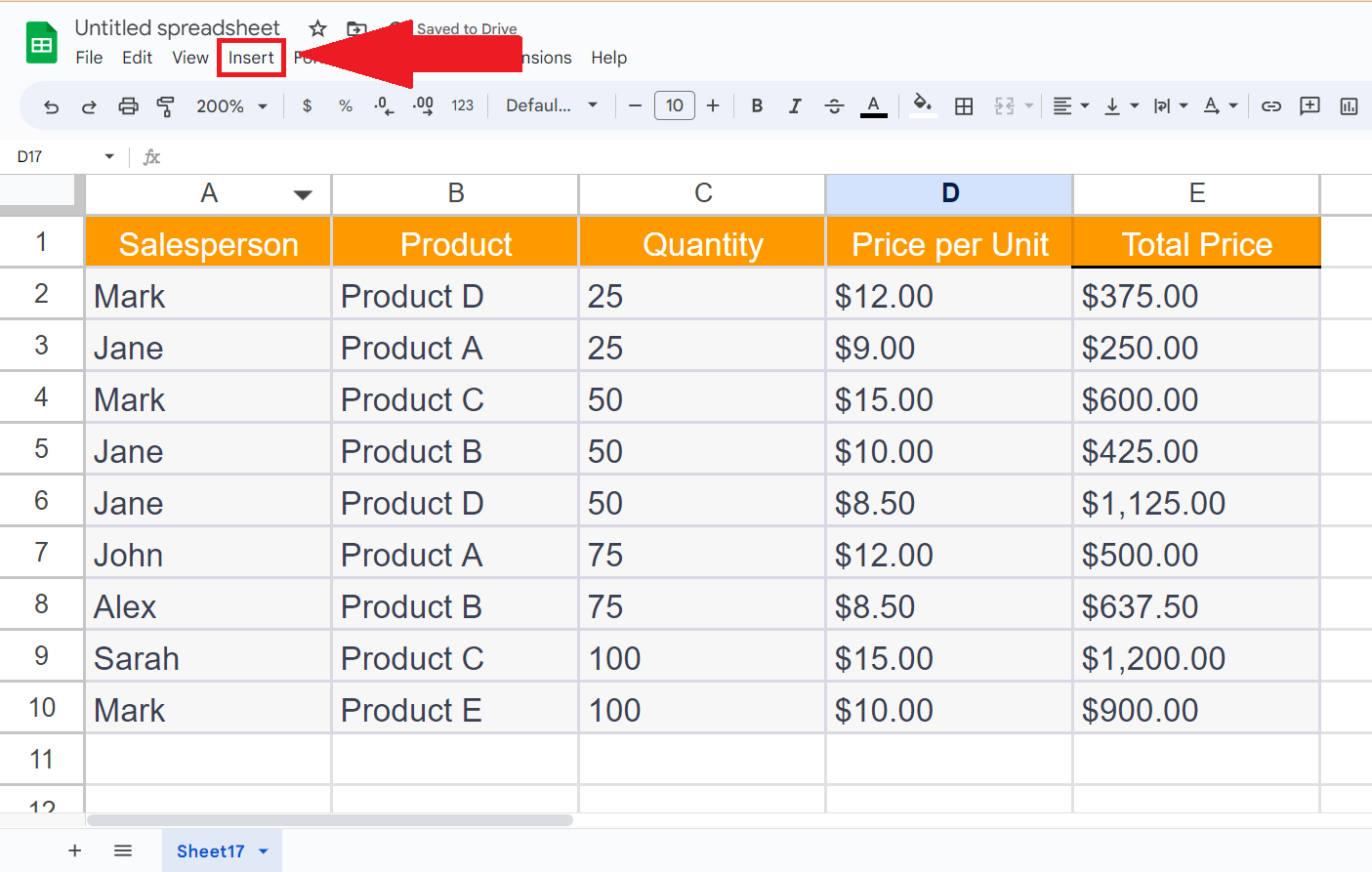The image size is (1372, 872).
Task: Decrease decimal places
Action: [384, 105]
